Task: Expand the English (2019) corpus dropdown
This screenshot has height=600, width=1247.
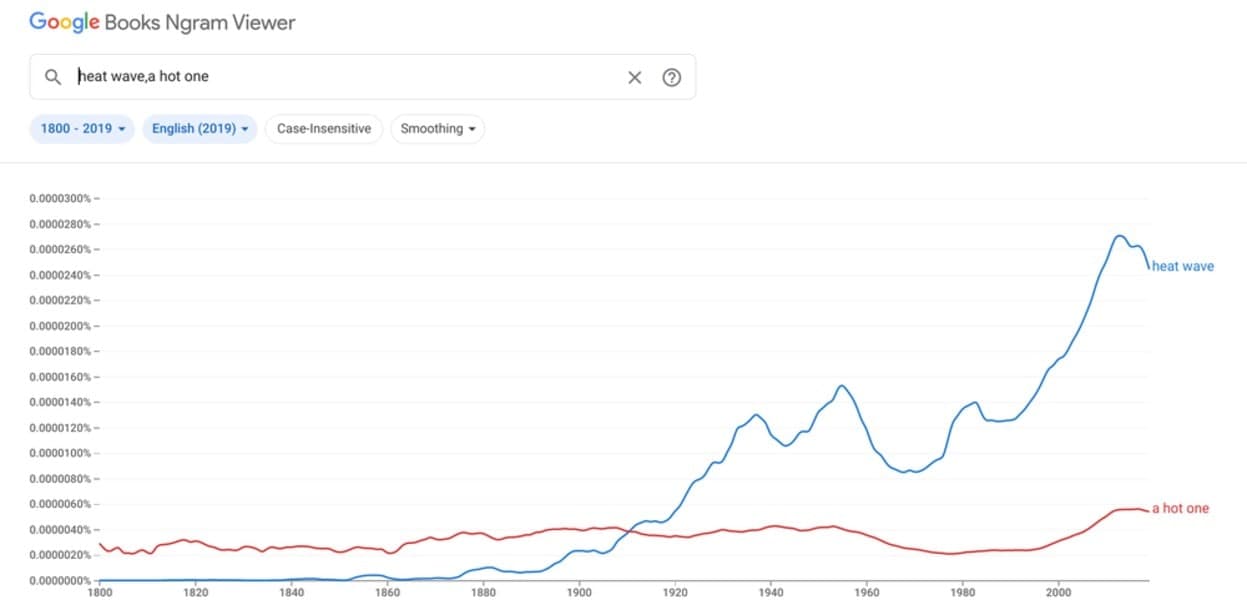Action: tap(200, 129)
